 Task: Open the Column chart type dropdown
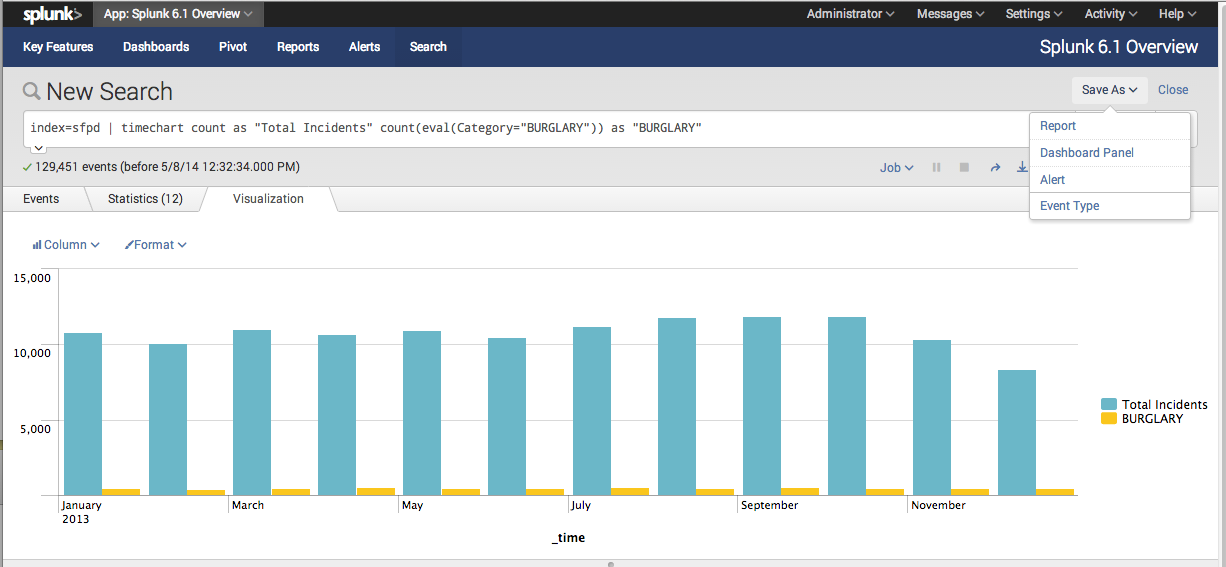click(x=66, y=245)
